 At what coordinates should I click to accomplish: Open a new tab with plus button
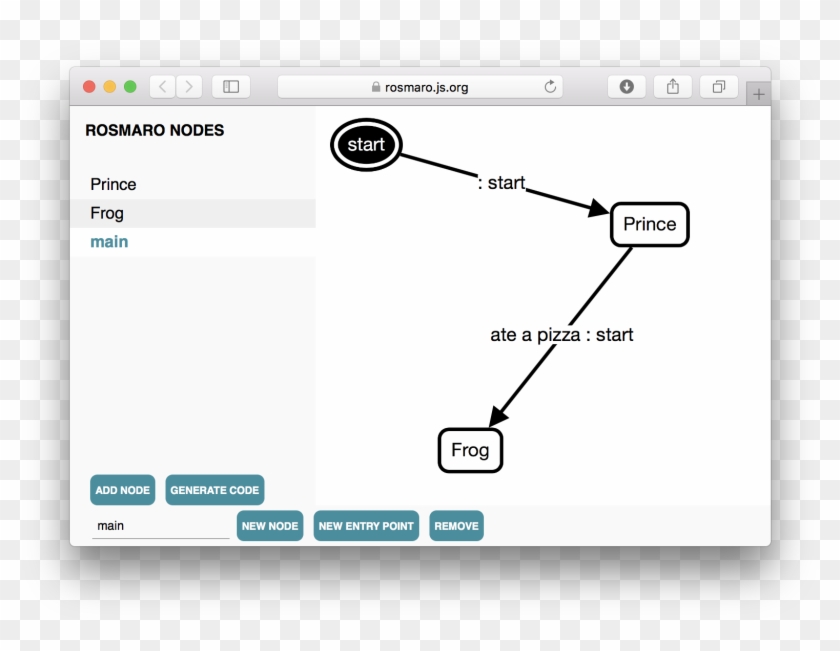point(758,94)
